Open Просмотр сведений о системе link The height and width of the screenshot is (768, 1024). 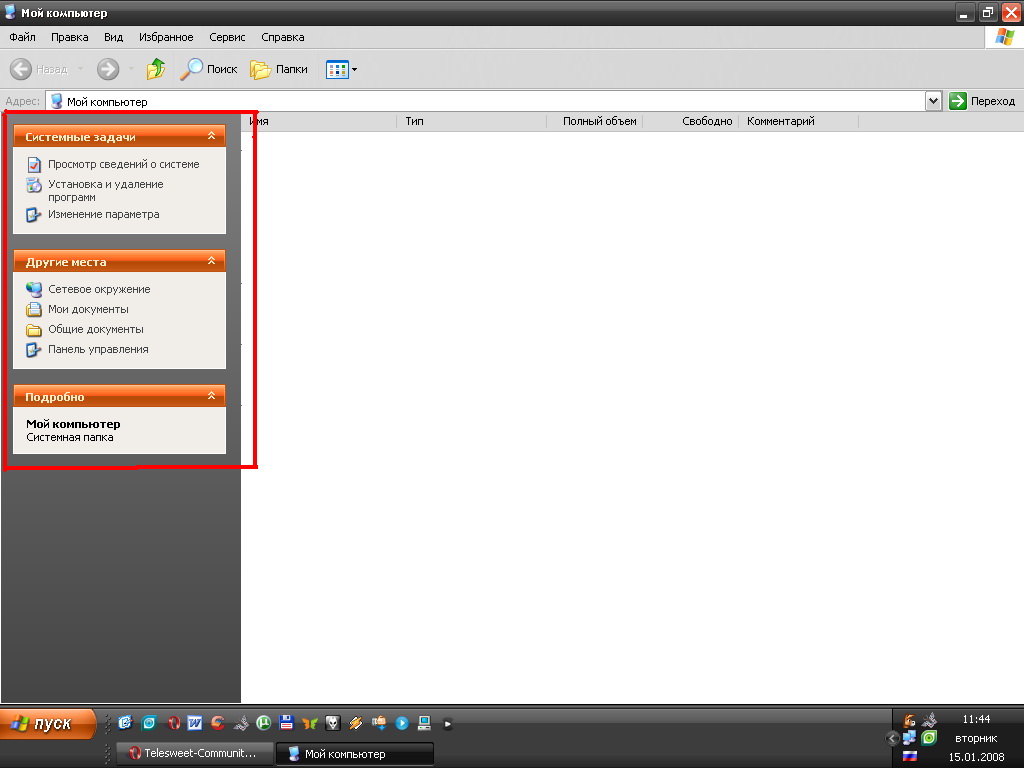(x=123, y=165)
